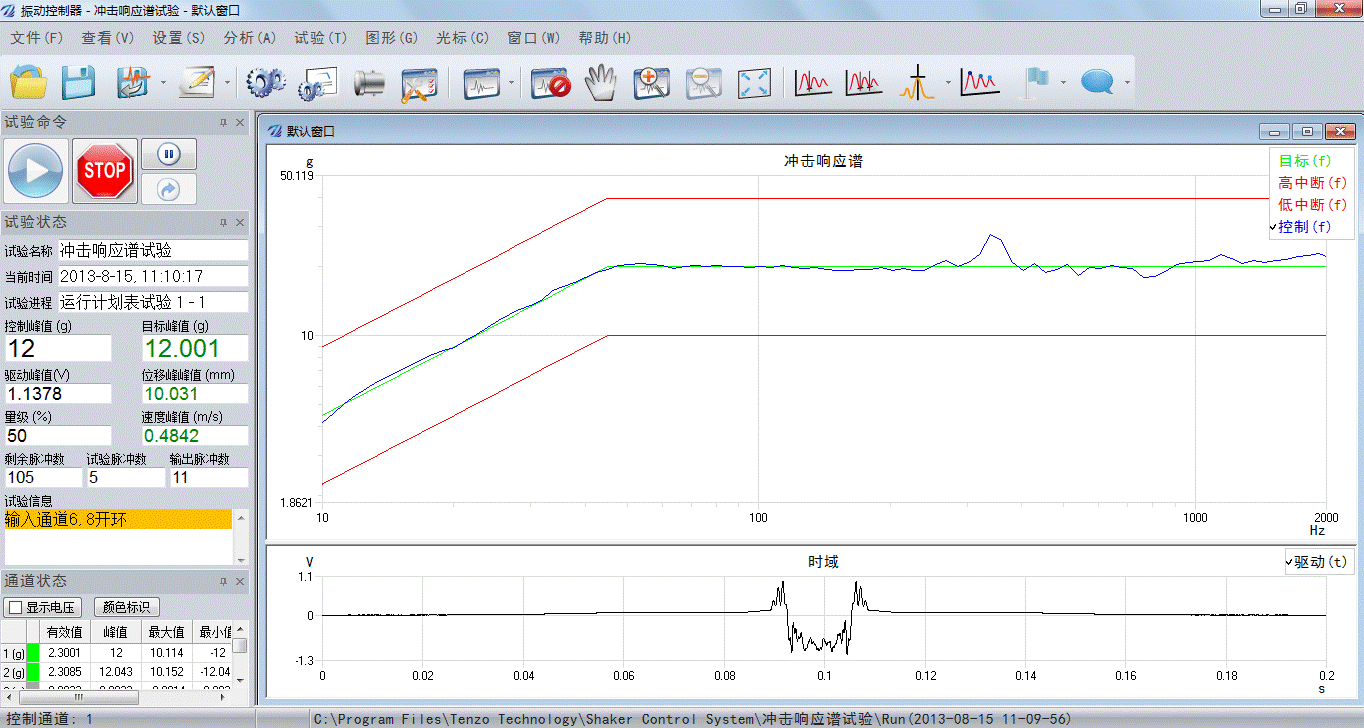The image size is (1364, 728).
Task: Click the 控制峰值 value 12
Action: pyautogui.click(x=58, y=348)
